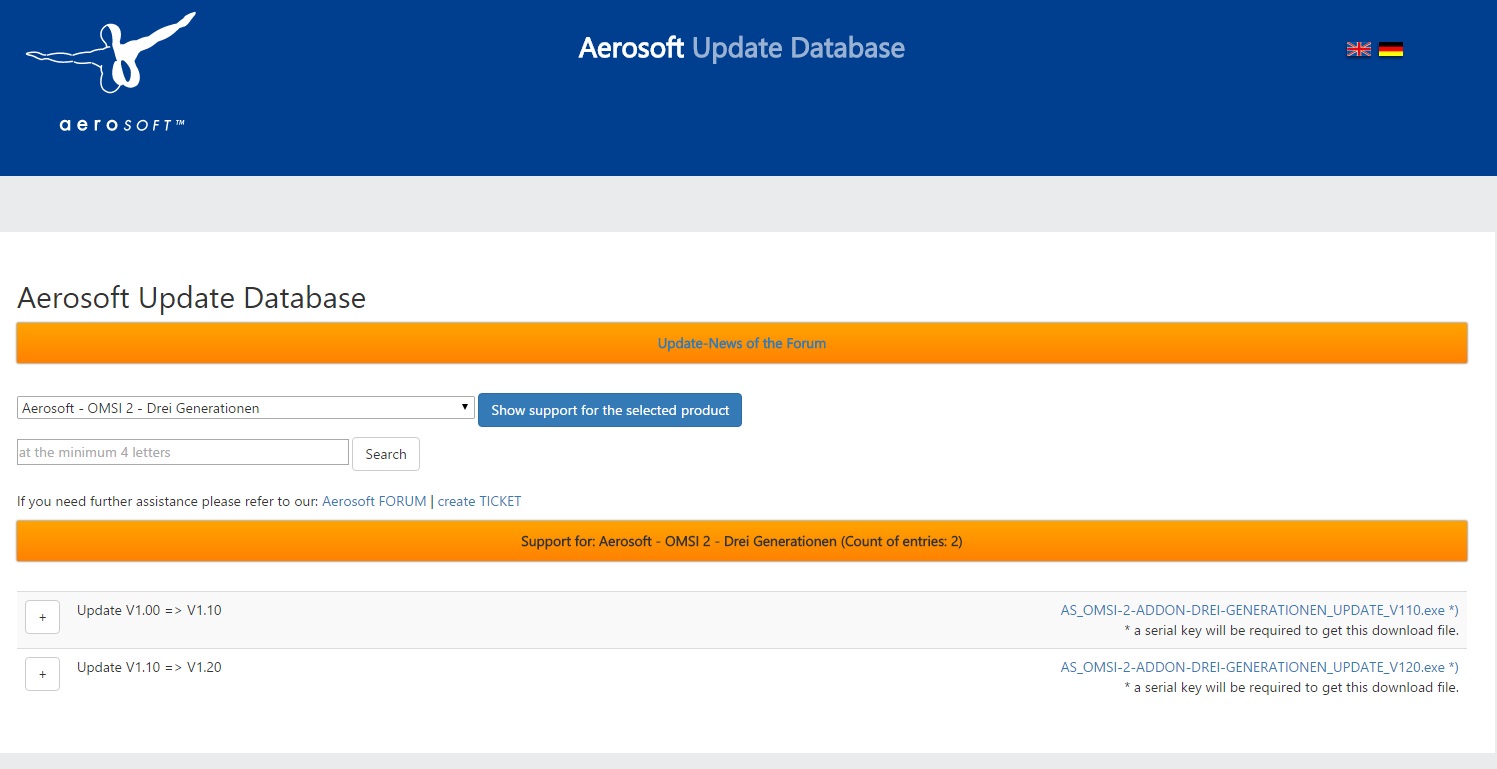The height and width of the screenshot is (769, 1497).
Task: Click the Update V1.00 => V1.10 text
Action: (149, 610)
